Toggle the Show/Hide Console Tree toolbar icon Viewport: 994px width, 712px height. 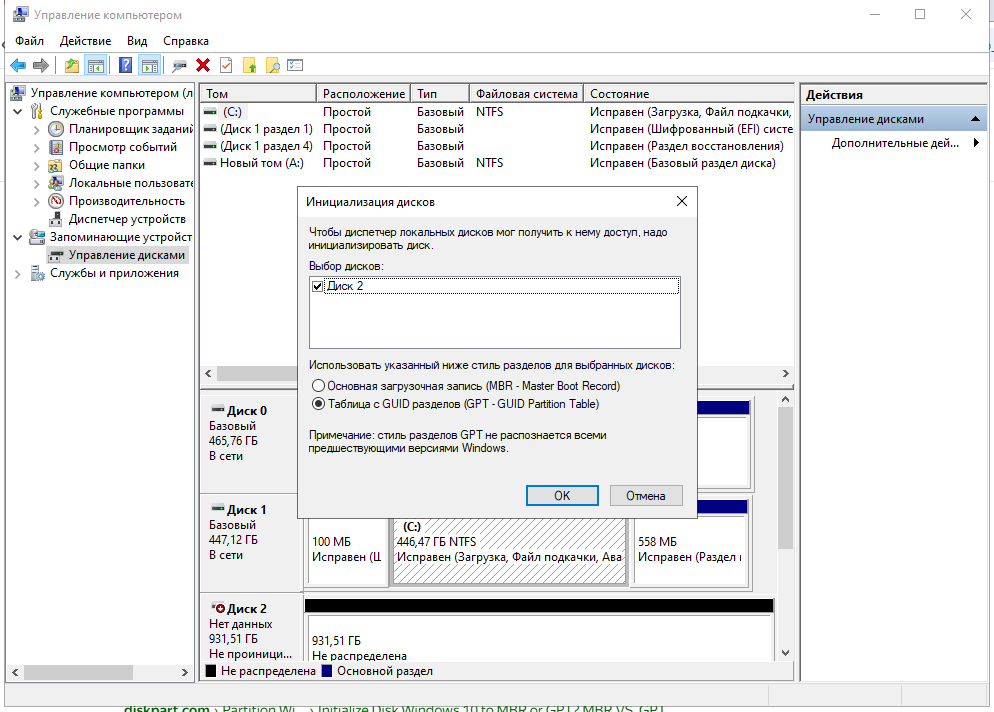[96, 65]
